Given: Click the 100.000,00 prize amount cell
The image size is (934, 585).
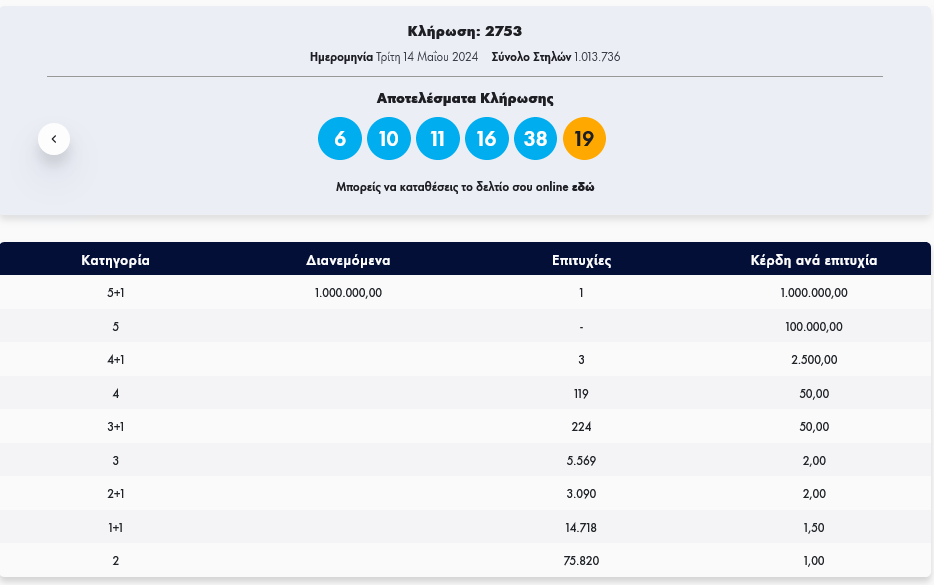Looking at the screenshot, I should (814, 327).
